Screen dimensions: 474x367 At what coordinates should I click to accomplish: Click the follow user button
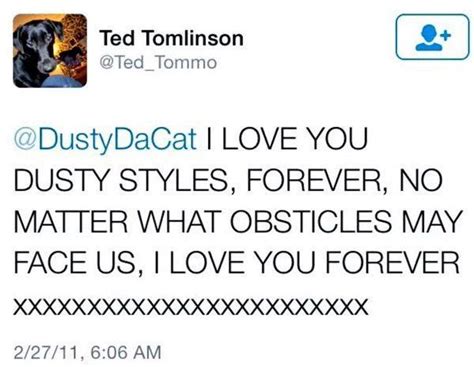(432, 37)
